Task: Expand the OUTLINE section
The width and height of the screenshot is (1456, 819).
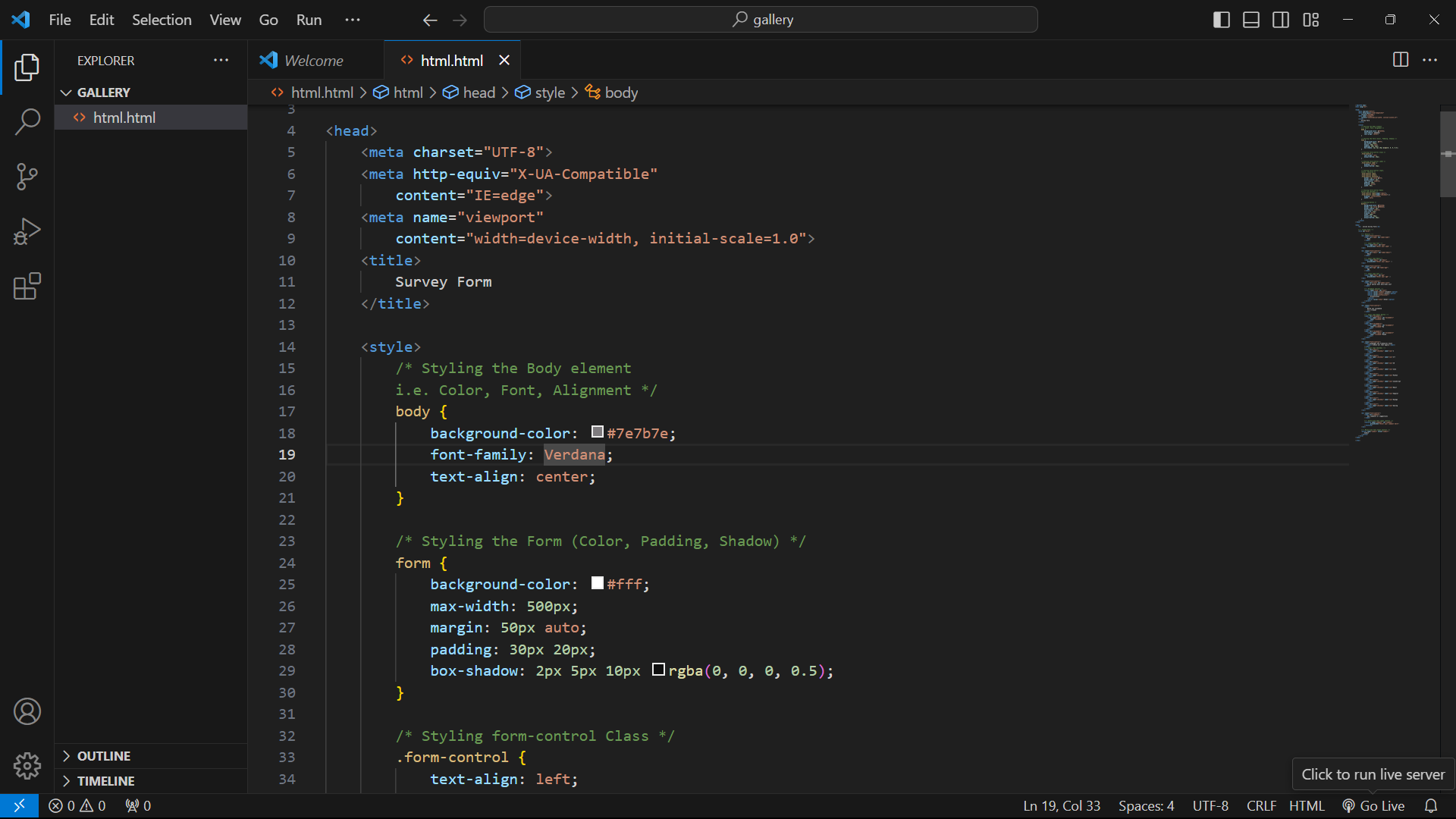Action: coord(103,756)
